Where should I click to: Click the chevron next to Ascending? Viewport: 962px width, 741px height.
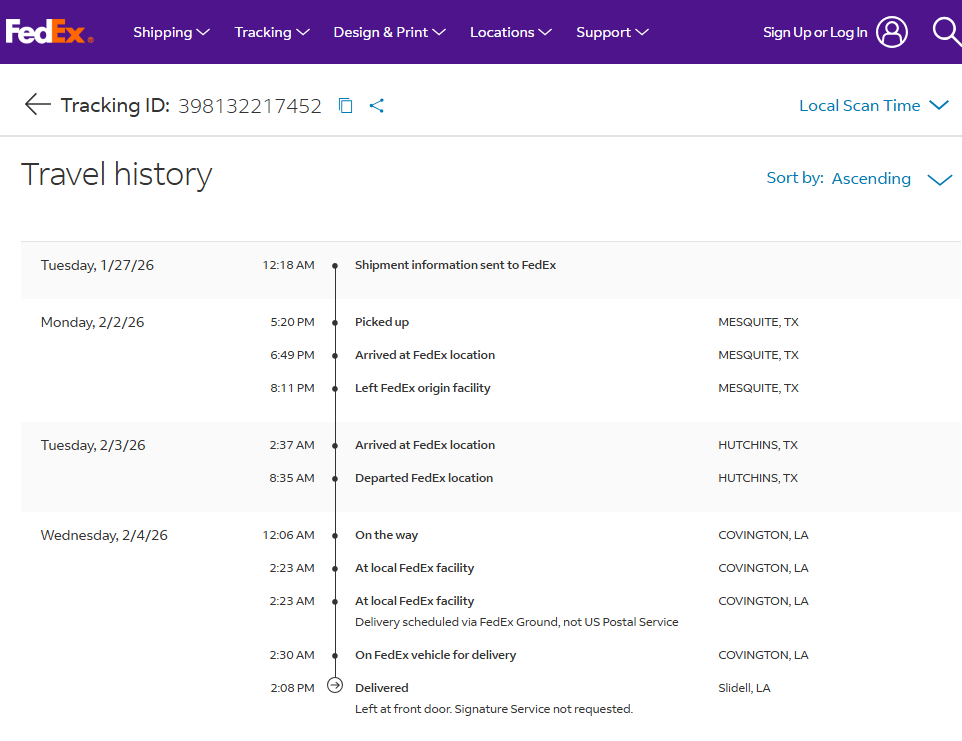tap(939, 180)
